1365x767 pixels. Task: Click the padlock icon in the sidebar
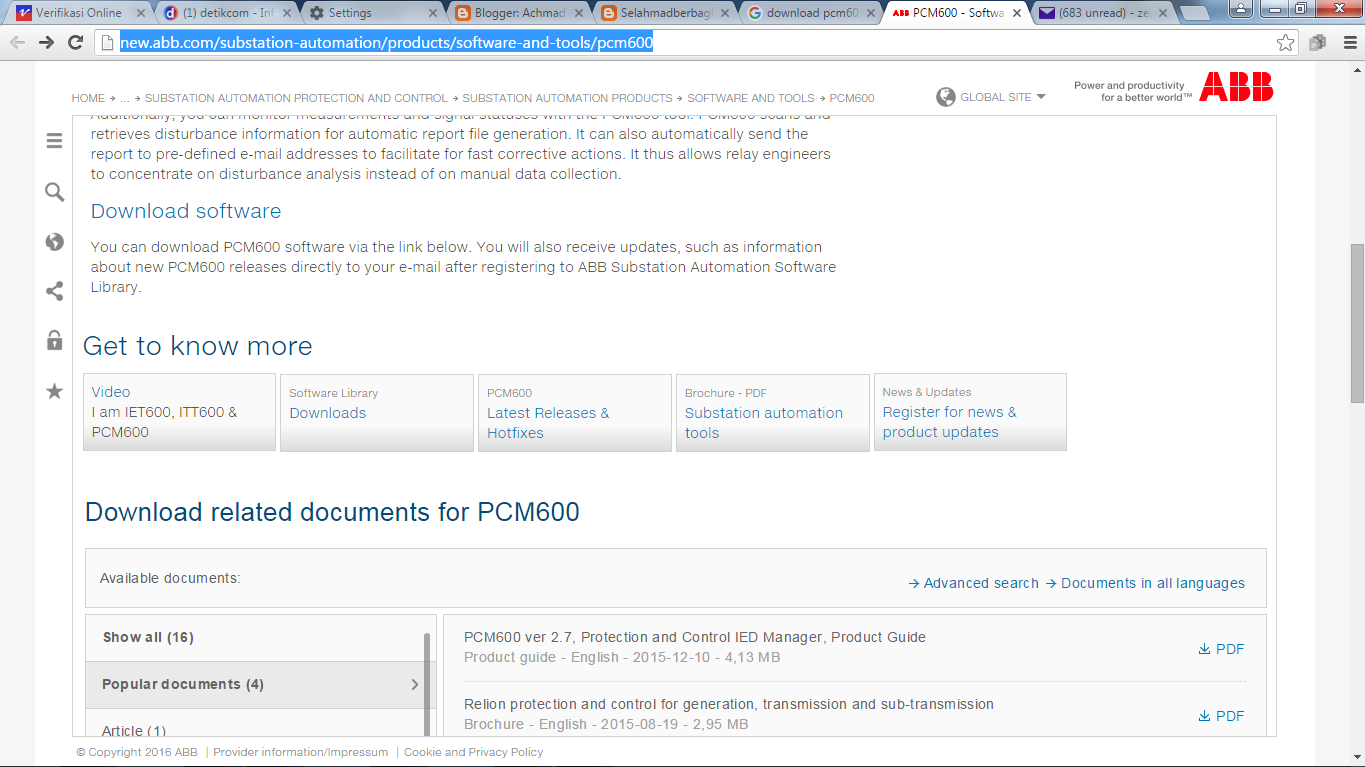point(54,341)
